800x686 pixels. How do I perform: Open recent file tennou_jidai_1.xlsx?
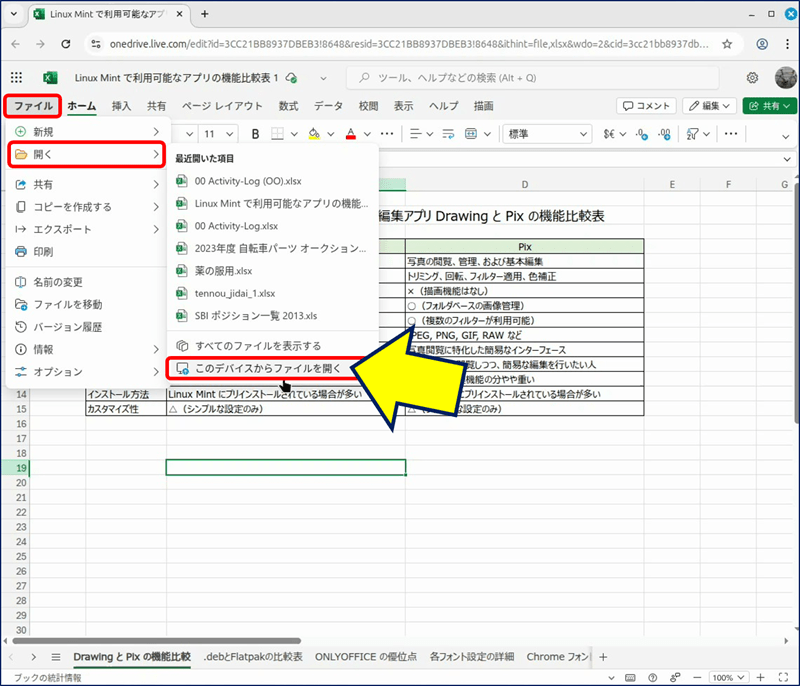tap(272, 293)
